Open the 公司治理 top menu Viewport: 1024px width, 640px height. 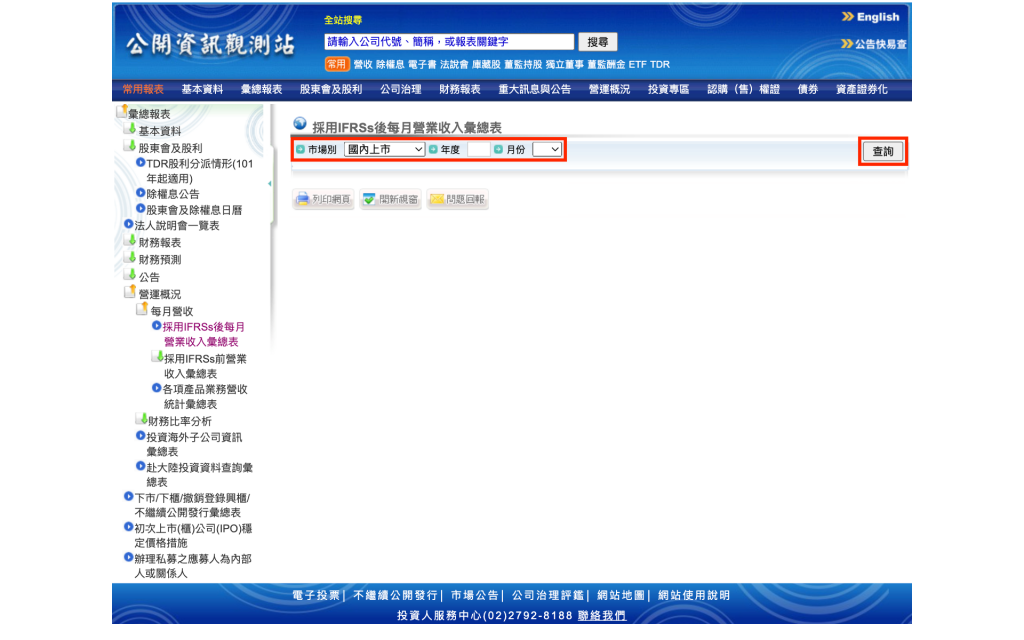pos(401,89)
